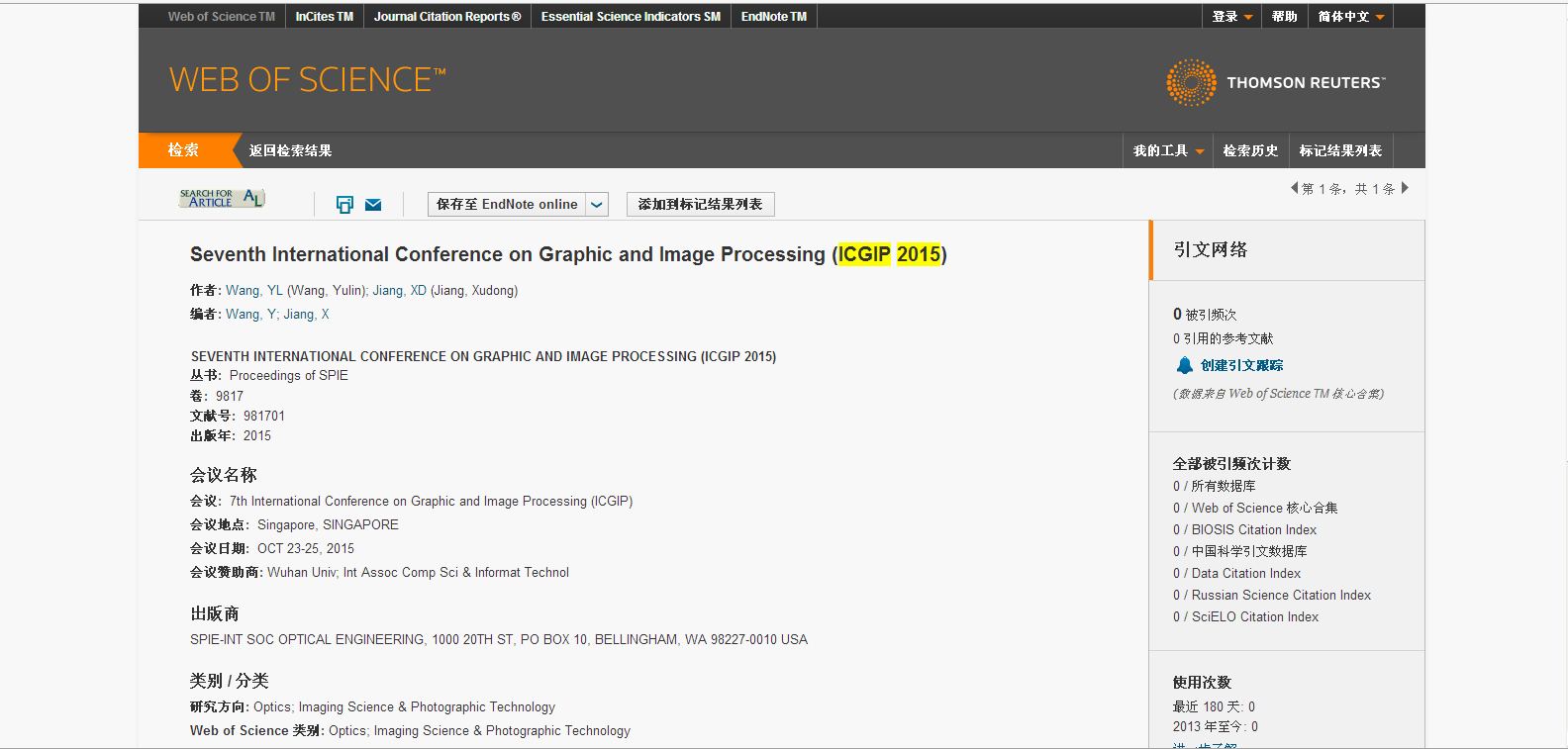The height and width of the screenshot is (749, 1568).
Task: Click 添加到标记结果列表 button
Action: tap(701, 205)
